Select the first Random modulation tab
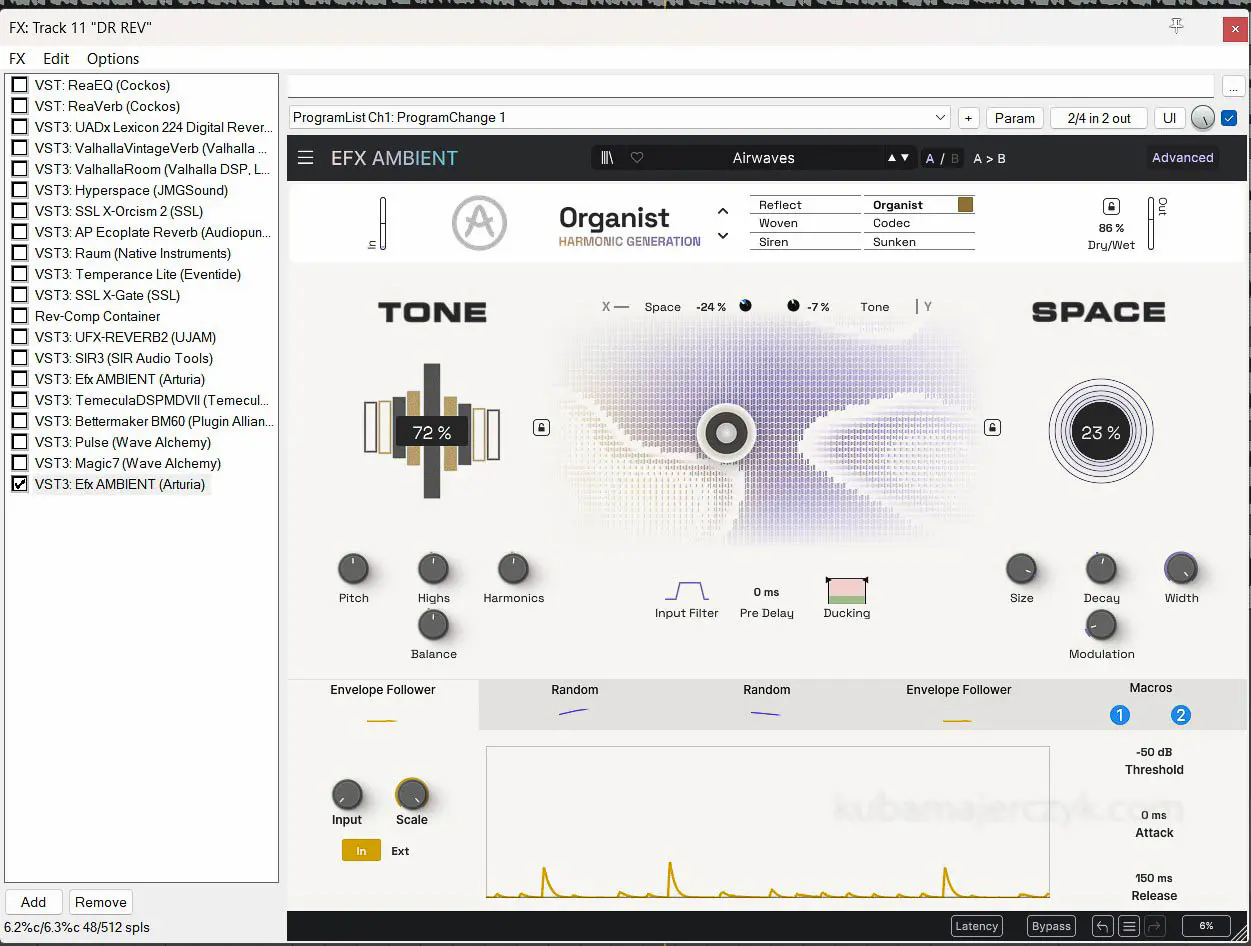 574,699
